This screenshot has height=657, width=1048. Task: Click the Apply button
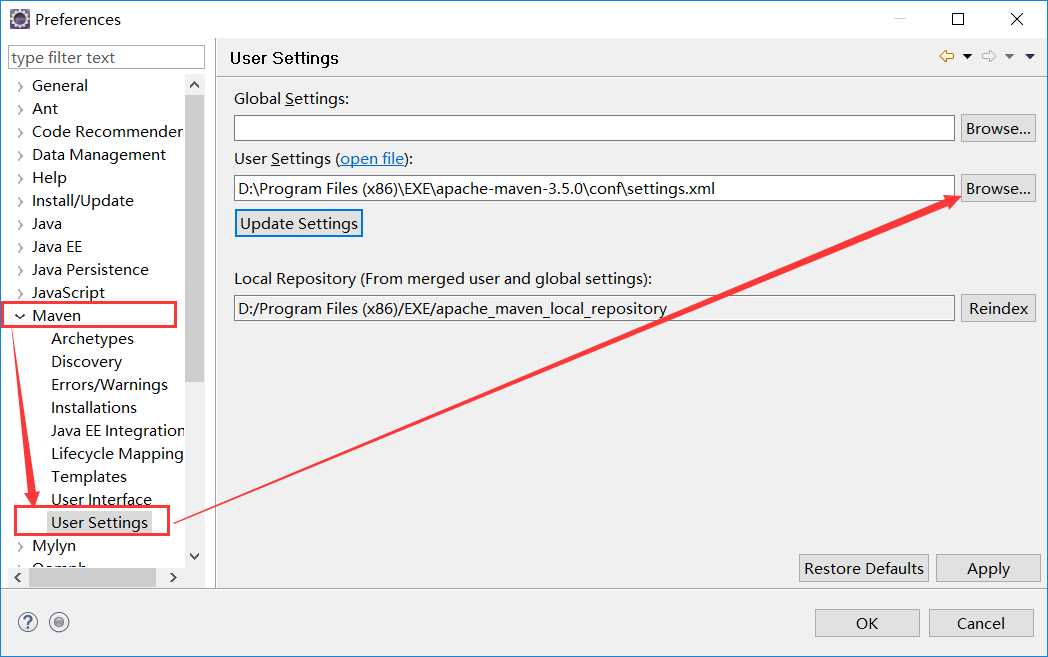click(988, 568)
